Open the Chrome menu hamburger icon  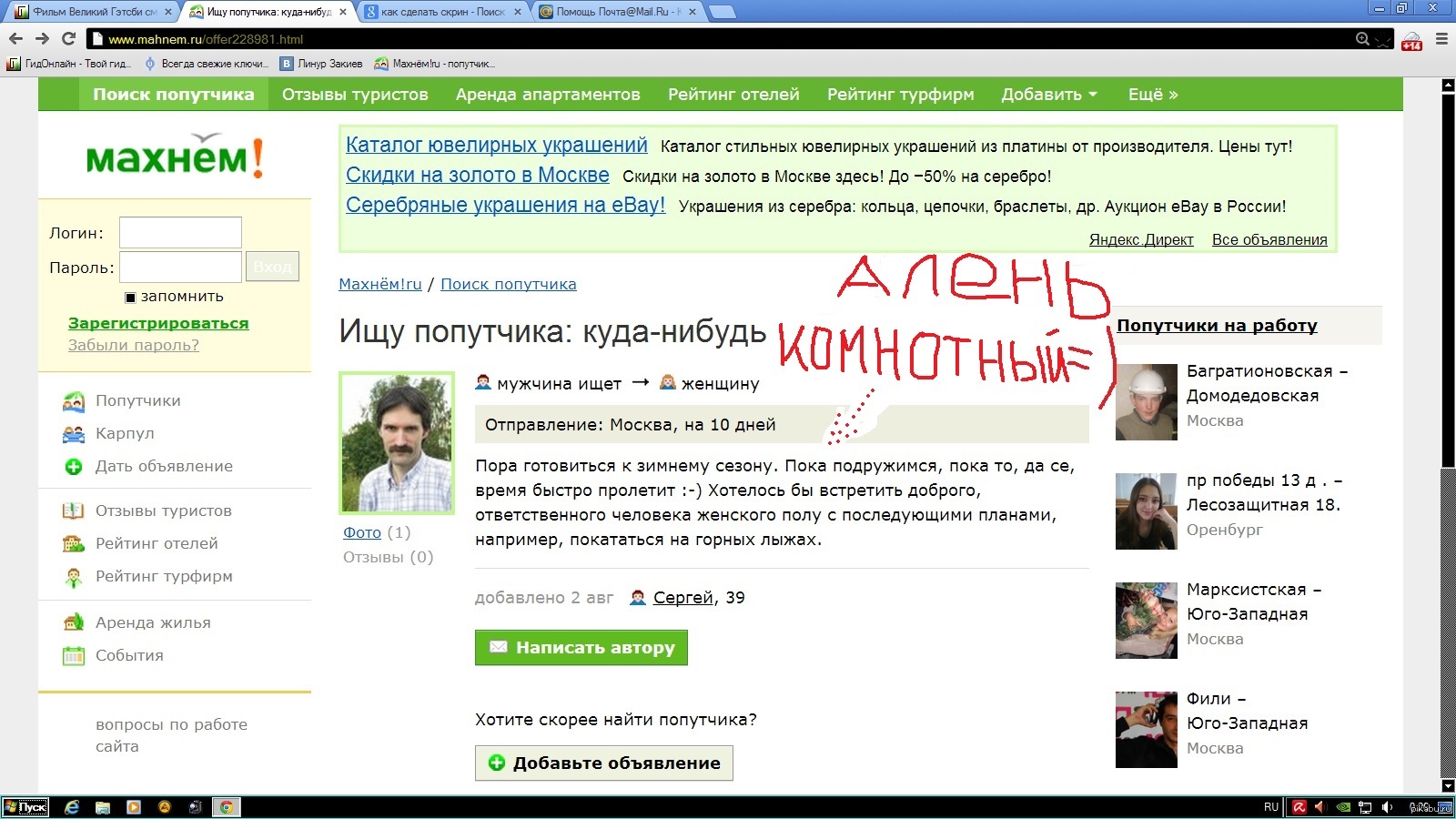[x=1441, y=39]
